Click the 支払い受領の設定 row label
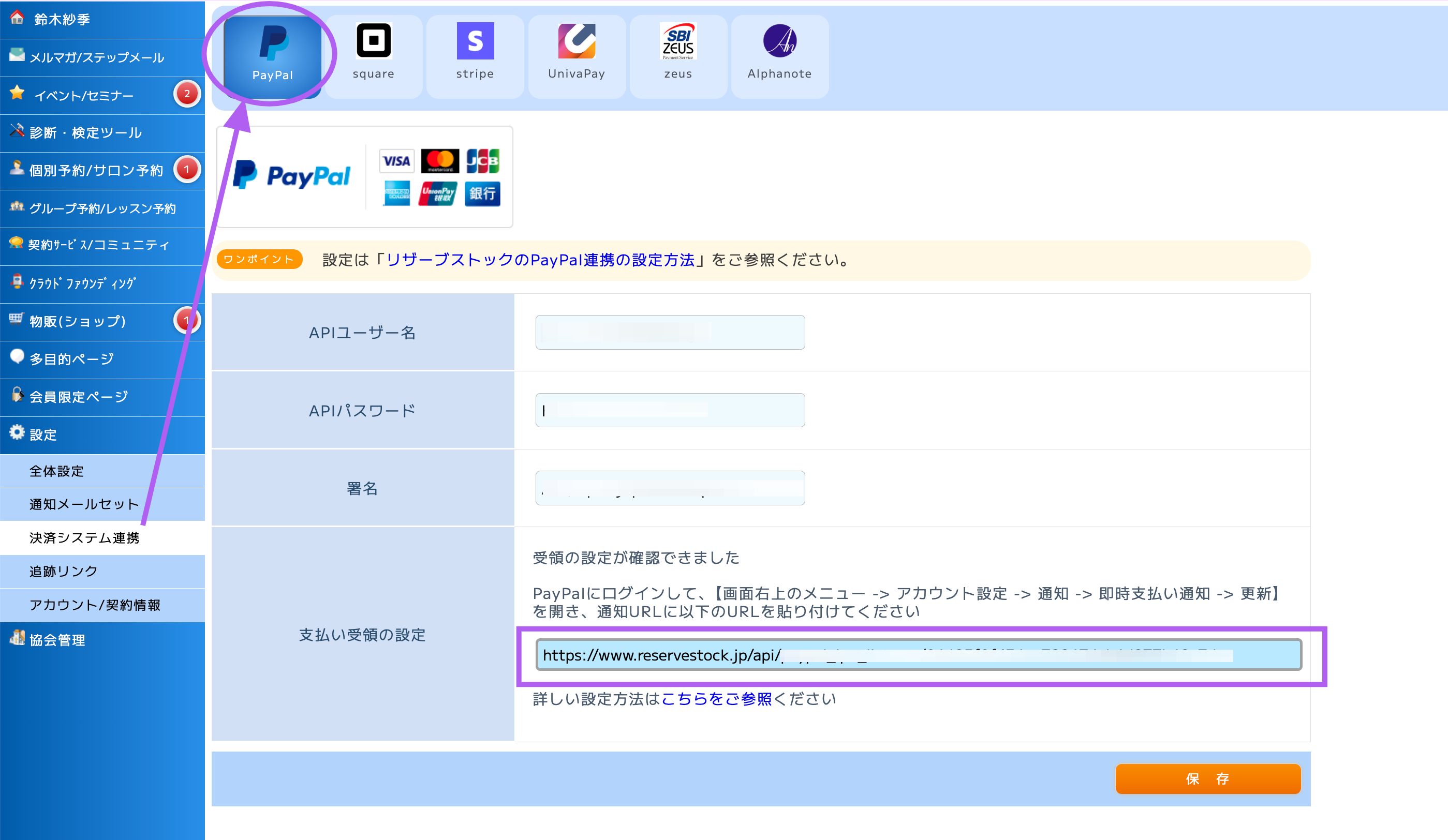This screenshot has height=840, width=1448. (363, 635)
